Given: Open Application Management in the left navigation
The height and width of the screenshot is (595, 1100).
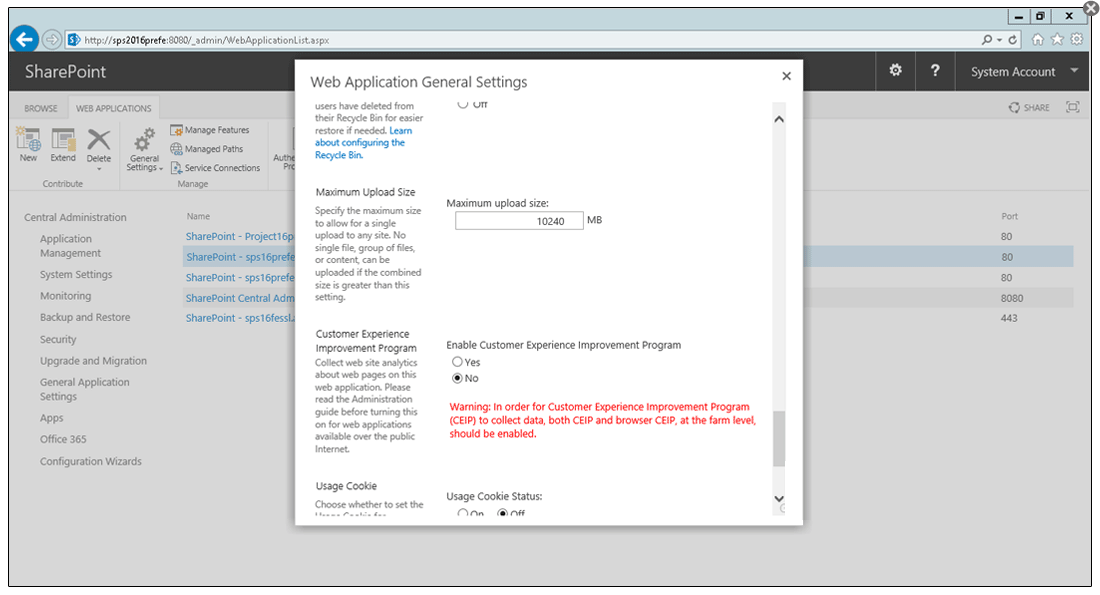Looking at the screenshot, I should point(70,246).
